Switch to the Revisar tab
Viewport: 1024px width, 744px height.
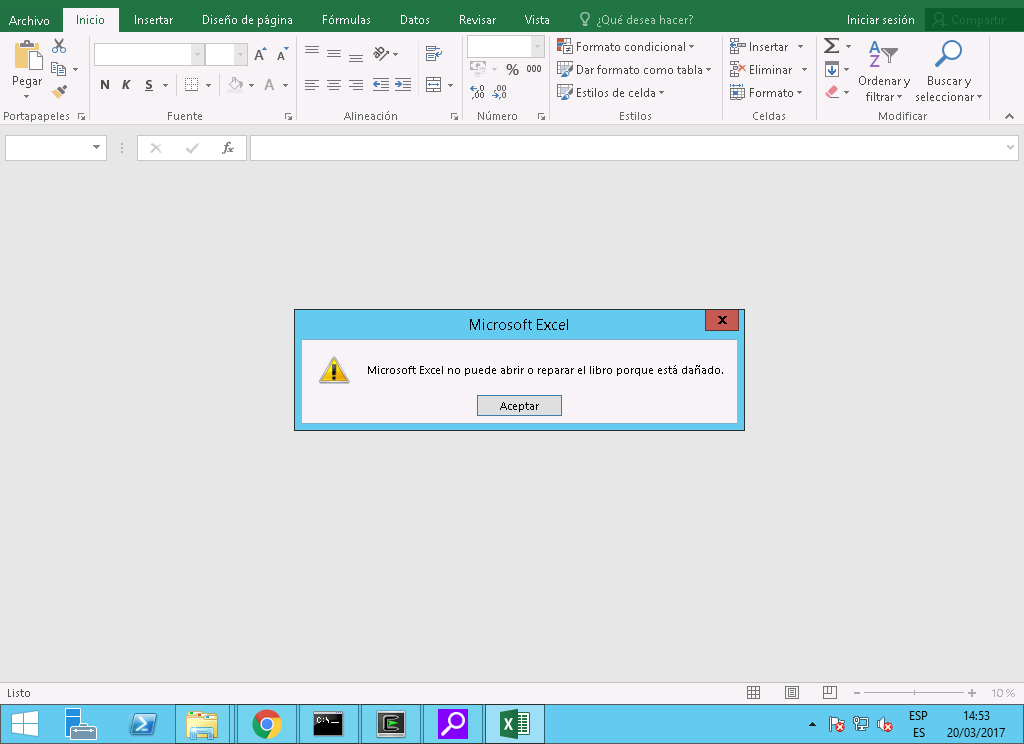(477, 20)
